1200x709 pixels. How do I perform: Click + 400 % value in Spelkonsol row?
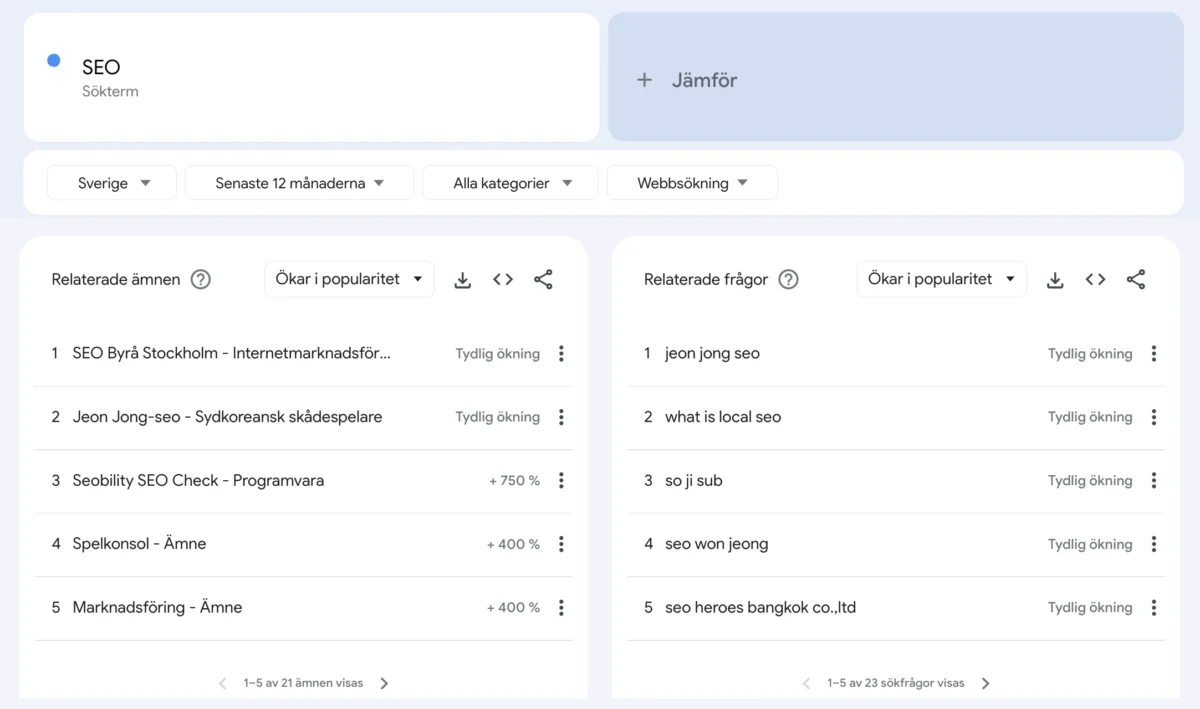point(513,545)
